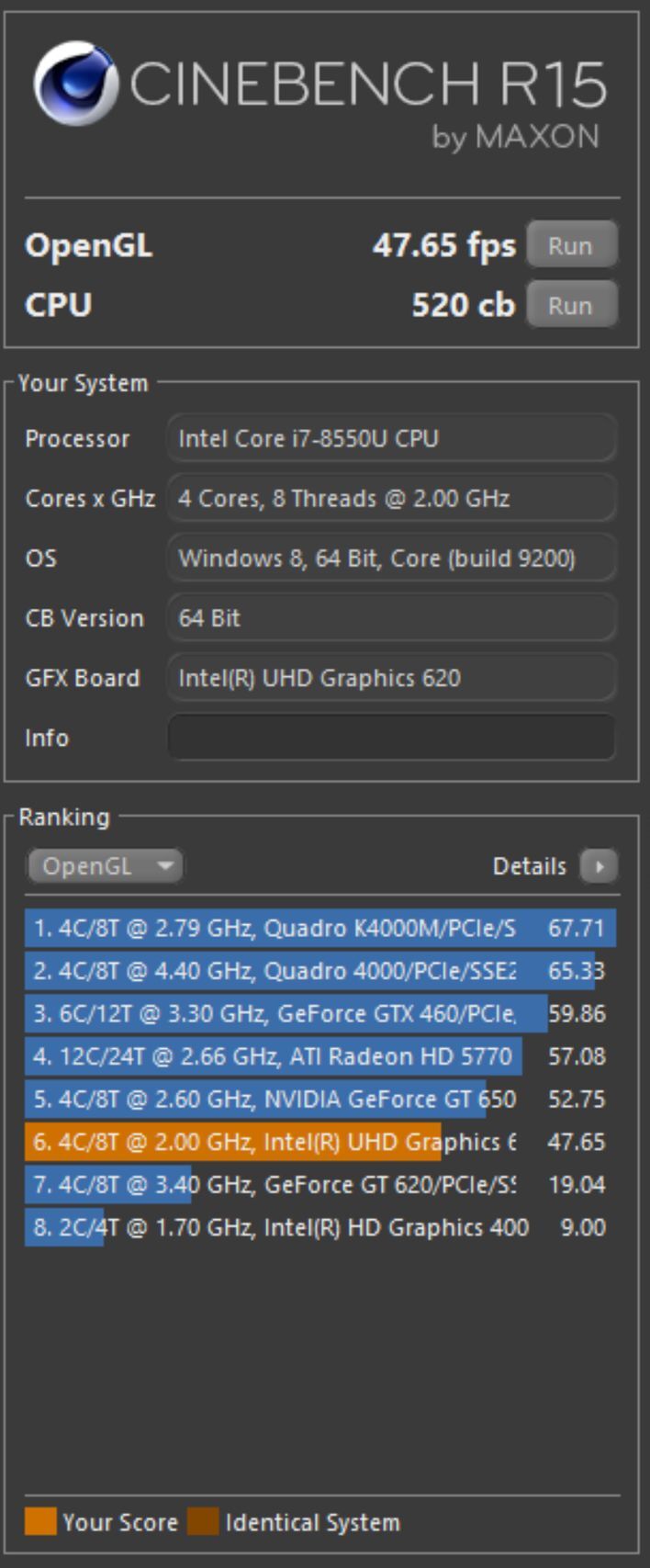Click the CB Version 64 Bit field
Image resolution: width=650 pixels, height=1568 pixels.
[391, 617]
